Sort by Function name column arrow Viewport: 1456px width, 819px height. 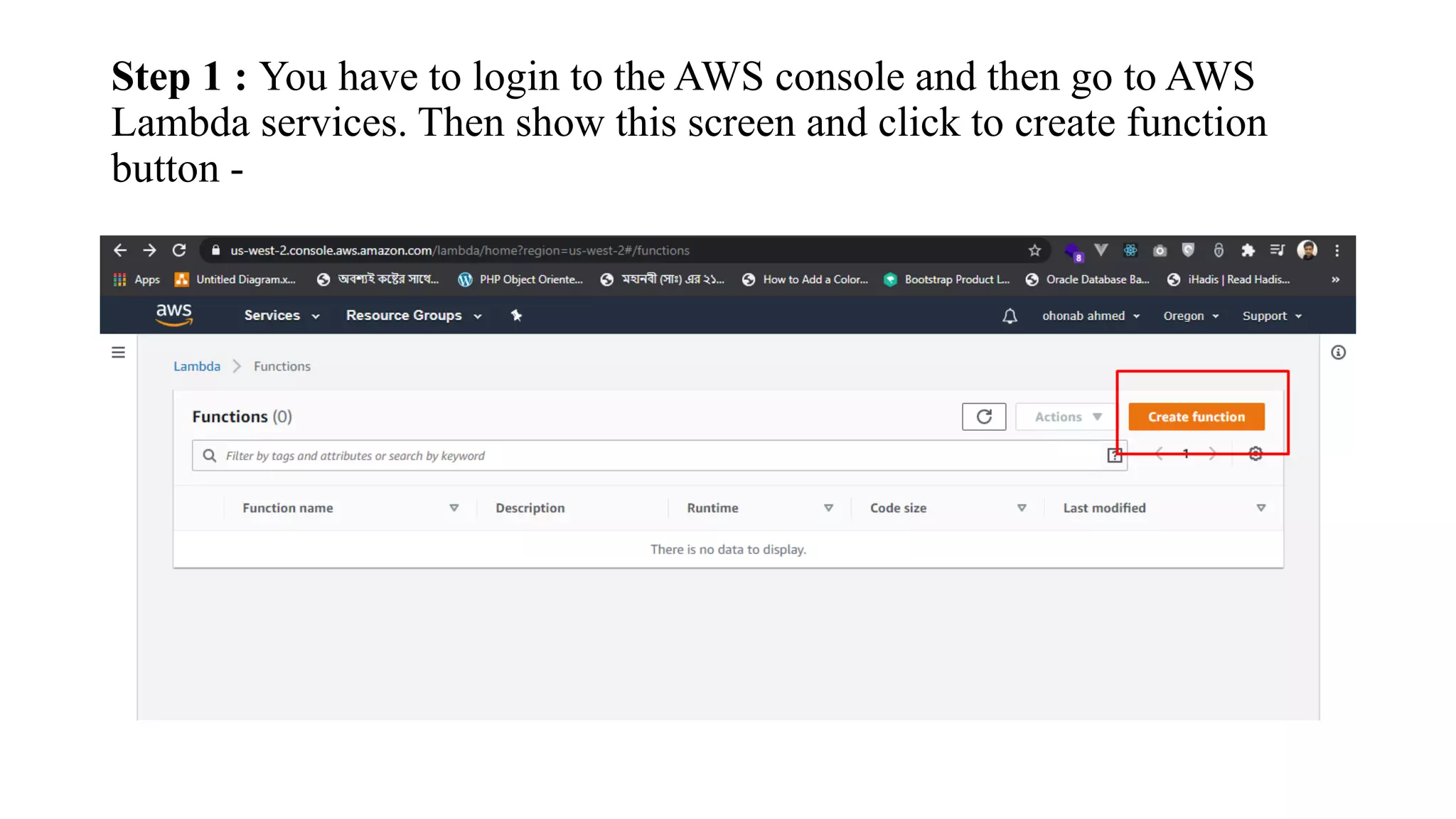(x=454, y=508)
